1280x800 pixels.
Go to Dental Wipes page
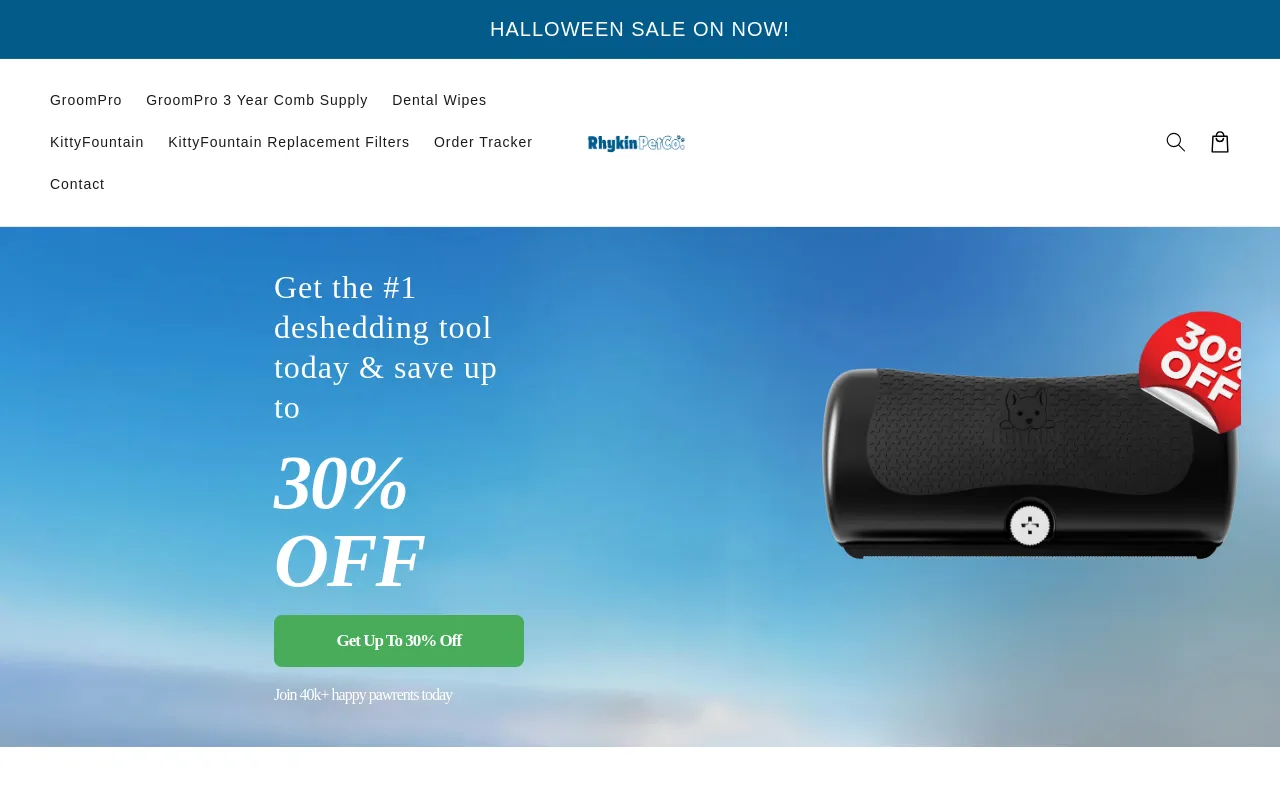pyautogui.click(x=439, y=100)
